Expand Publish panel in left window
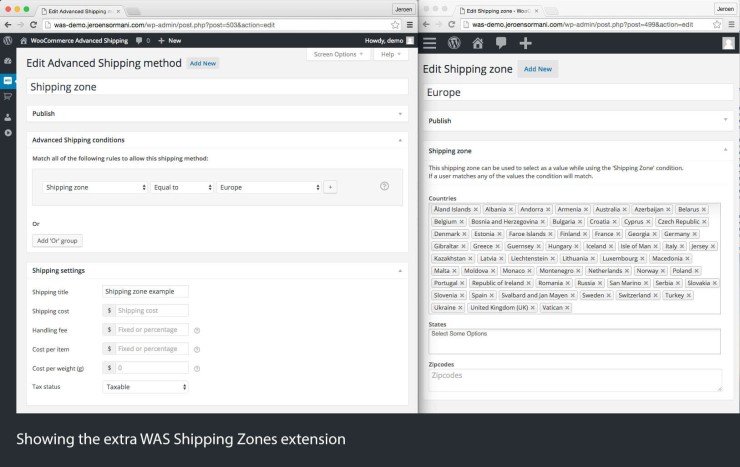The image size is (740, 467). click(x=400, y=114)
